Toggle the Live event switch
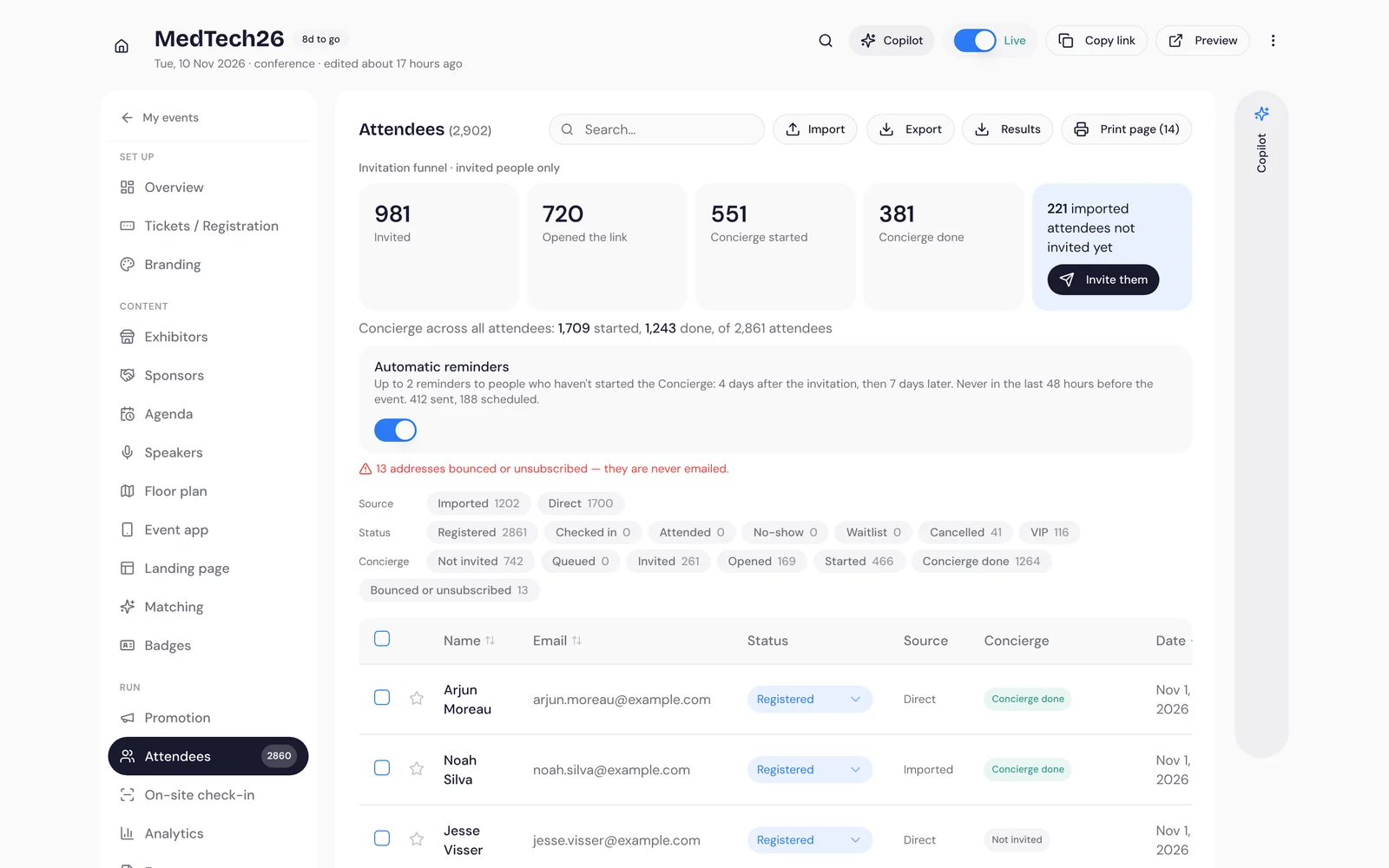The height and width of the screenshot is (868, 1389). (x=974, y=41)
